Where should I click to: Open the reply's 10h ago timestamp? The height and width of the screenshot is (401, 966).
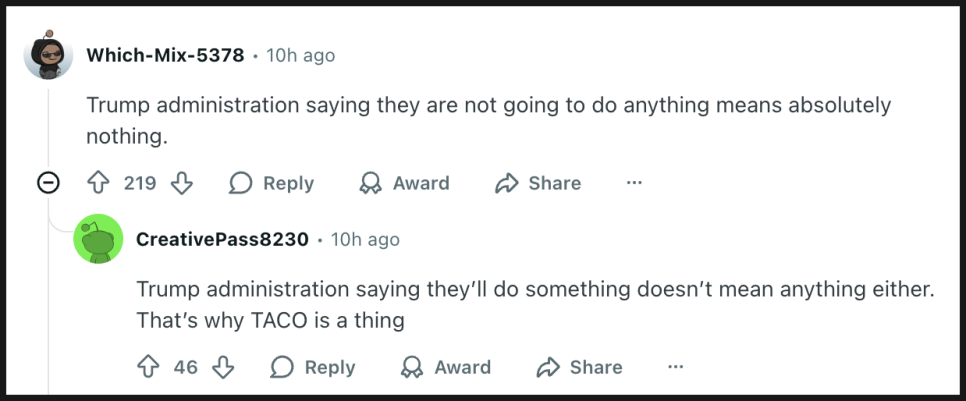tap(365, 239)
